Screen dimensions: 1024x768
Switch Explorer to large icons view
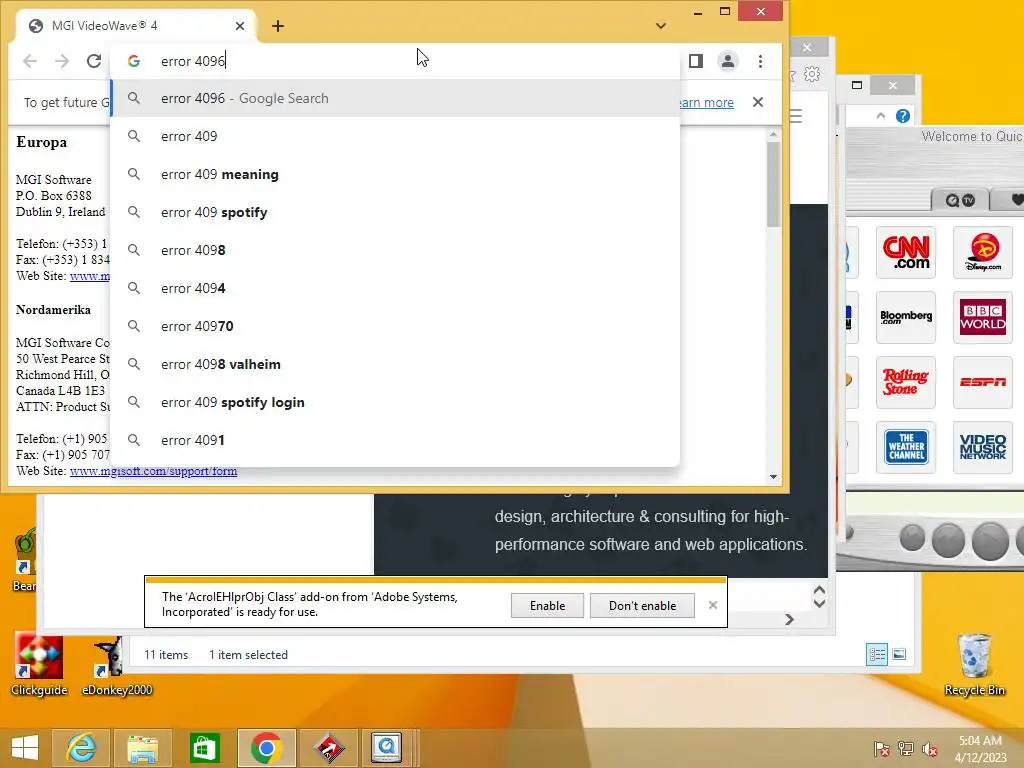tap(899, 654)
